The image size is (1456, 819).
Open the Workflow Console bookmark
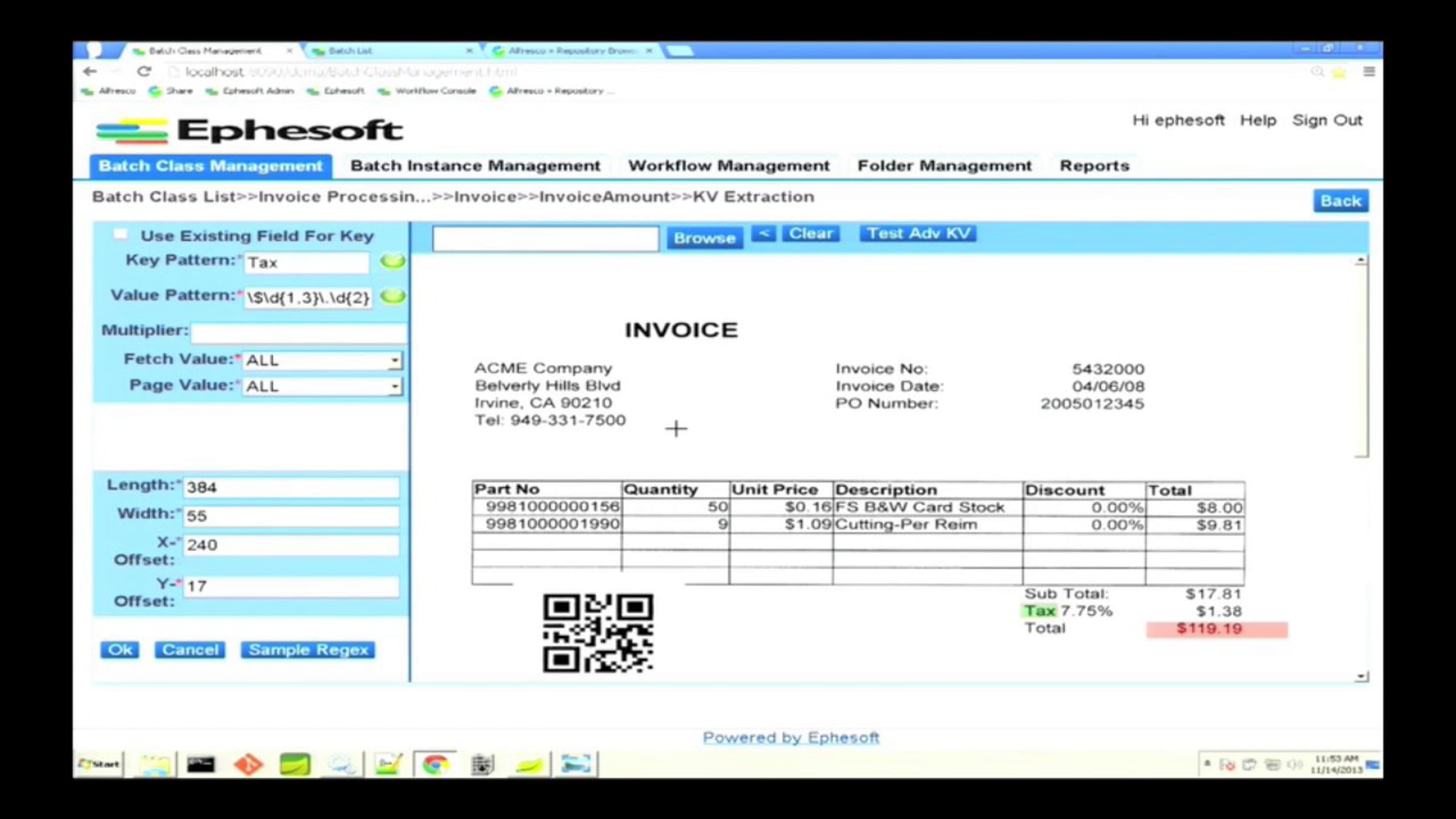[x=427, y=91]
